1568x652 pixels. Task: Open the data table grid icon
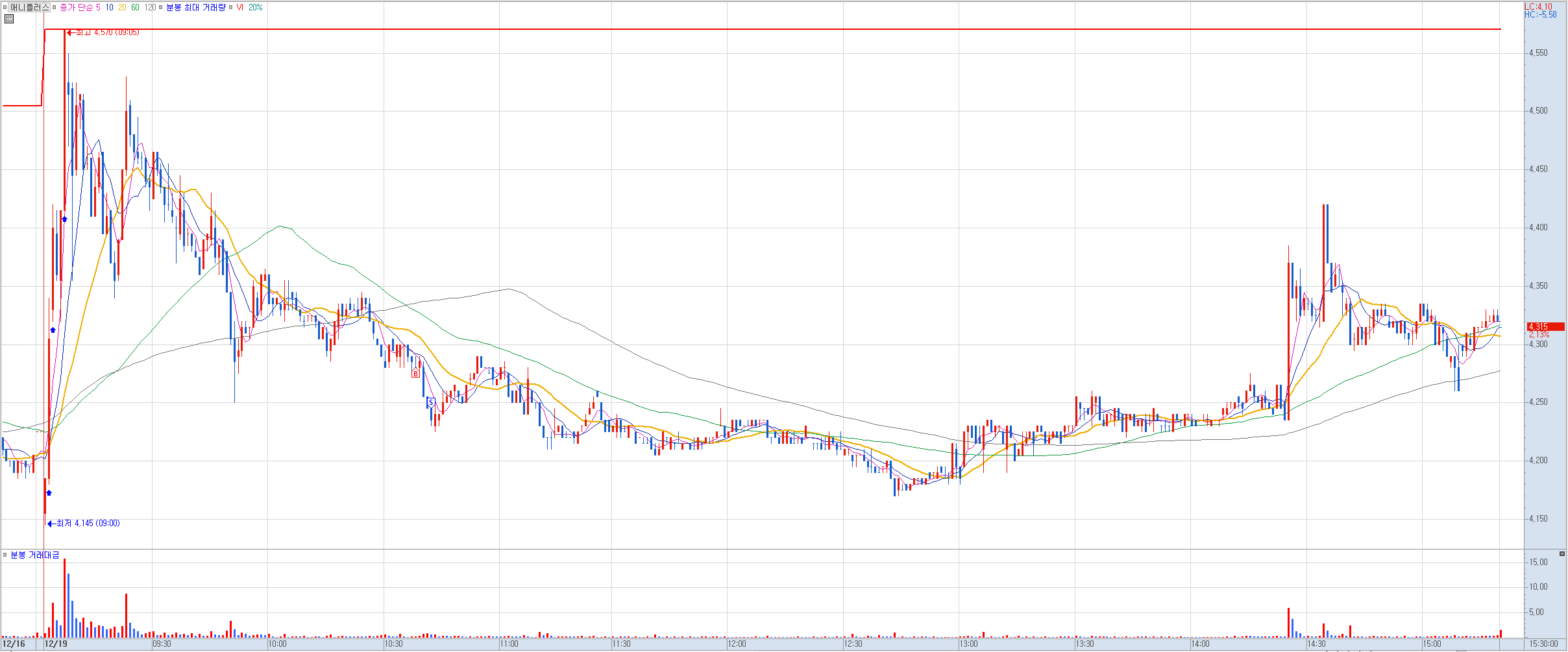tap(9, 19)
